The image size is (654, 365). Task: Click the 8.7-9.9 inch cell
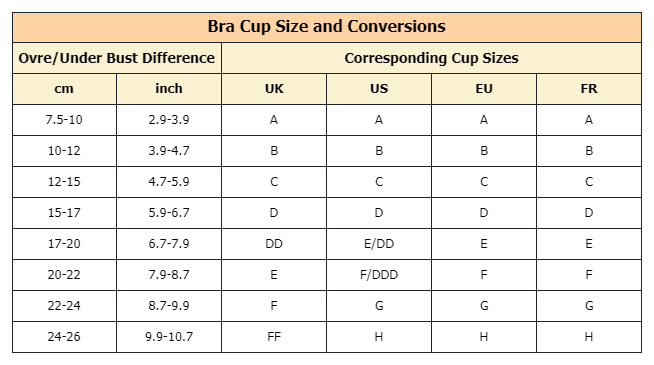pos(169,306)
